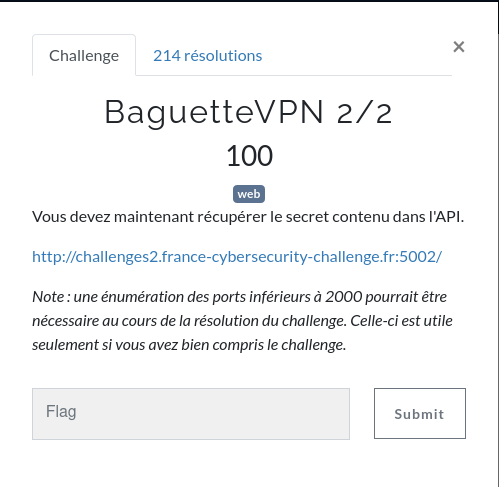Click the web category badge
This screenshot has width=499, height=487.
click(x=249, y=194)
